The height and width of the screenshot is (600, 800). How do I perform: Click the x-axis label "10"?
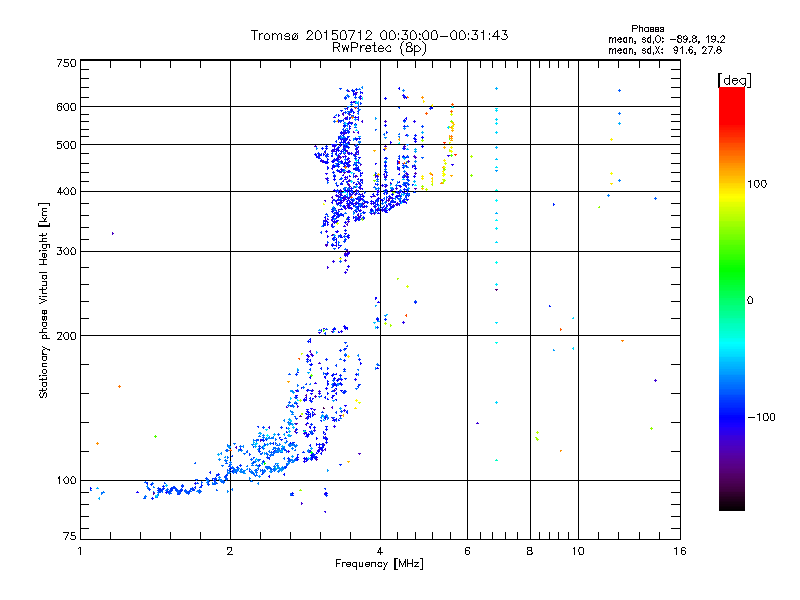point(578,551)
